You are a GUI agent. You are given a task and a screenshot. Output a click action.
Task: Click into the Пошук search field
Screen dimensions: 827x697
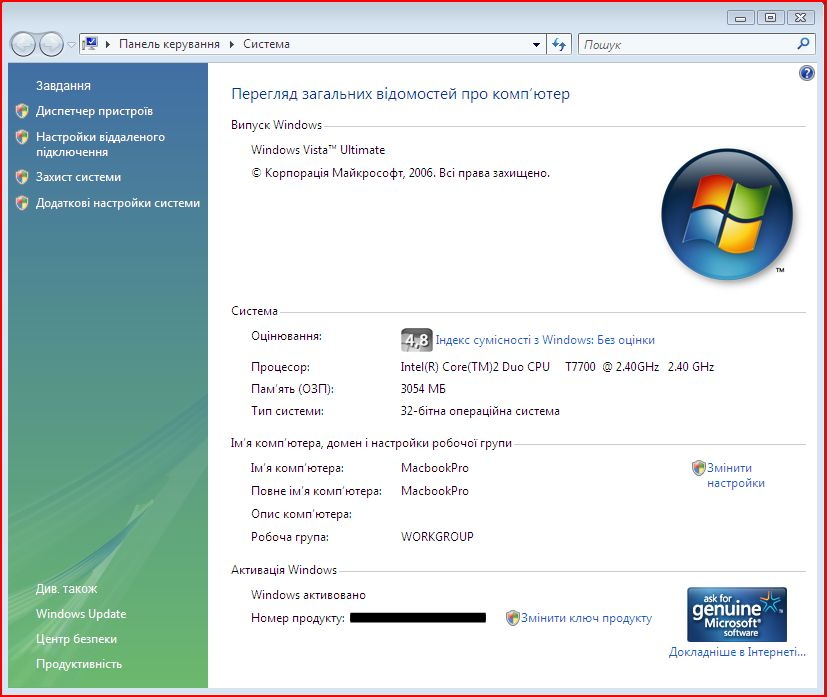pos(686,45)
